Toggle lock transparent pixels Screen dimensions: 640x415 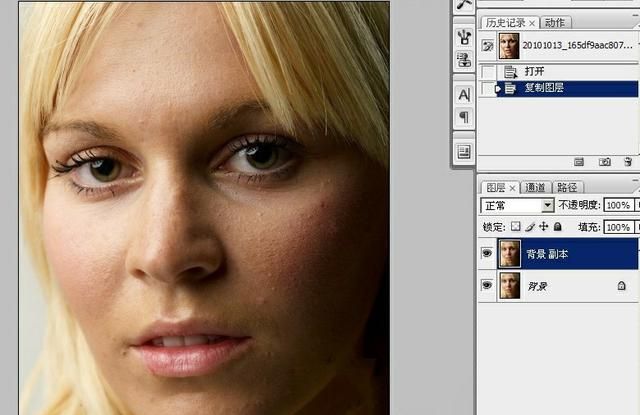click(516, 226)
